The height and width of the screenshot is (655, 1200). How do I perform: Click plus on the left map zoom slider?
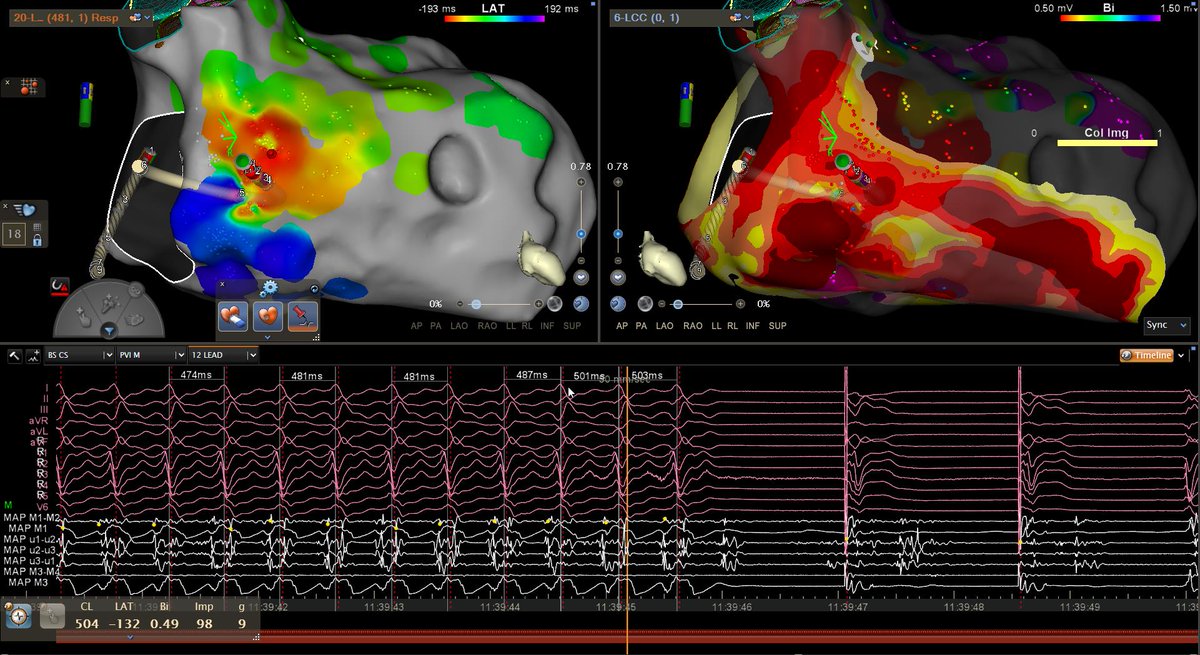coord(581,183)
